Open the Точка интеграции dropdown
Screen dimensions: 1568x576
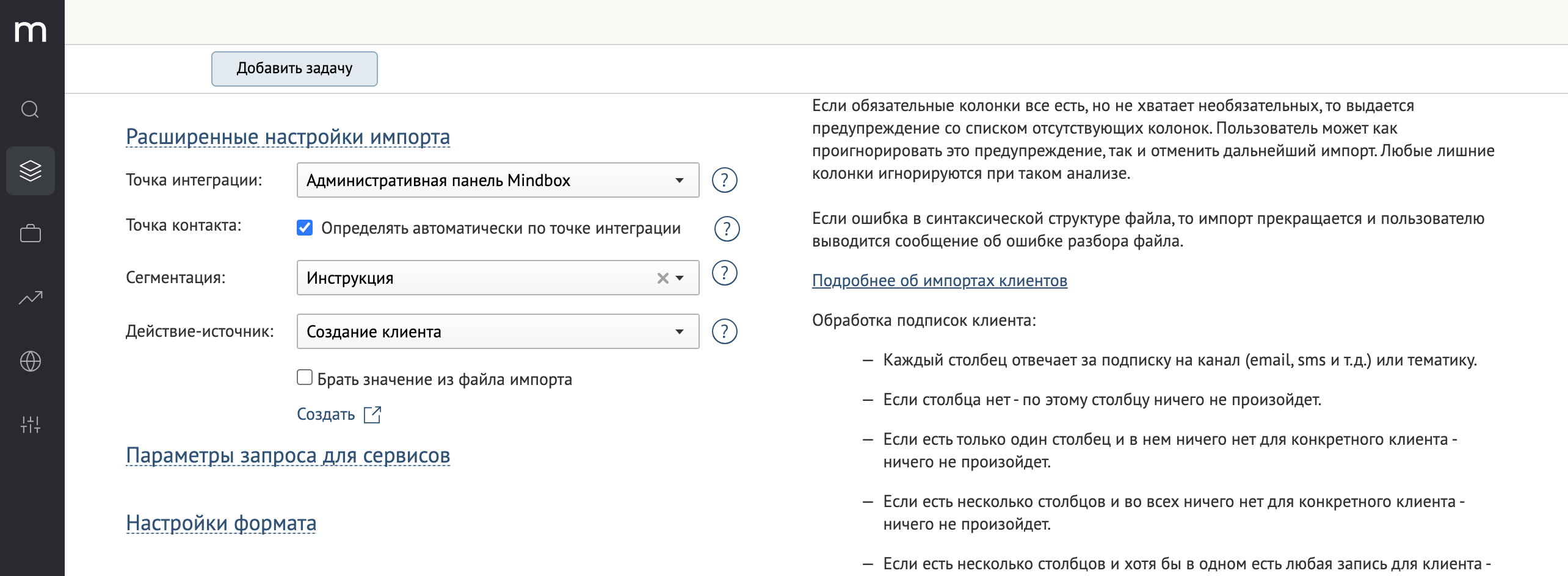pyautogui.click(x=498, y=180)
